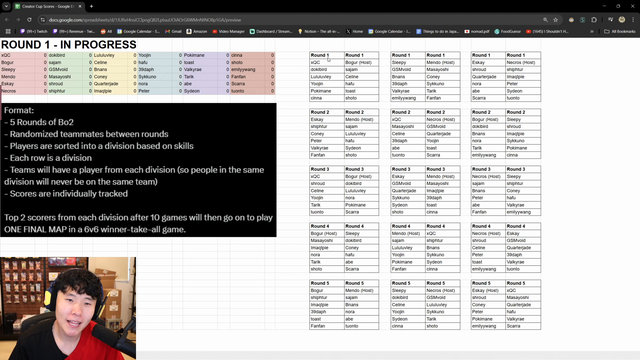Open the Dashboard / Stream bookmark
640x360 pixels.
point(271,31)
